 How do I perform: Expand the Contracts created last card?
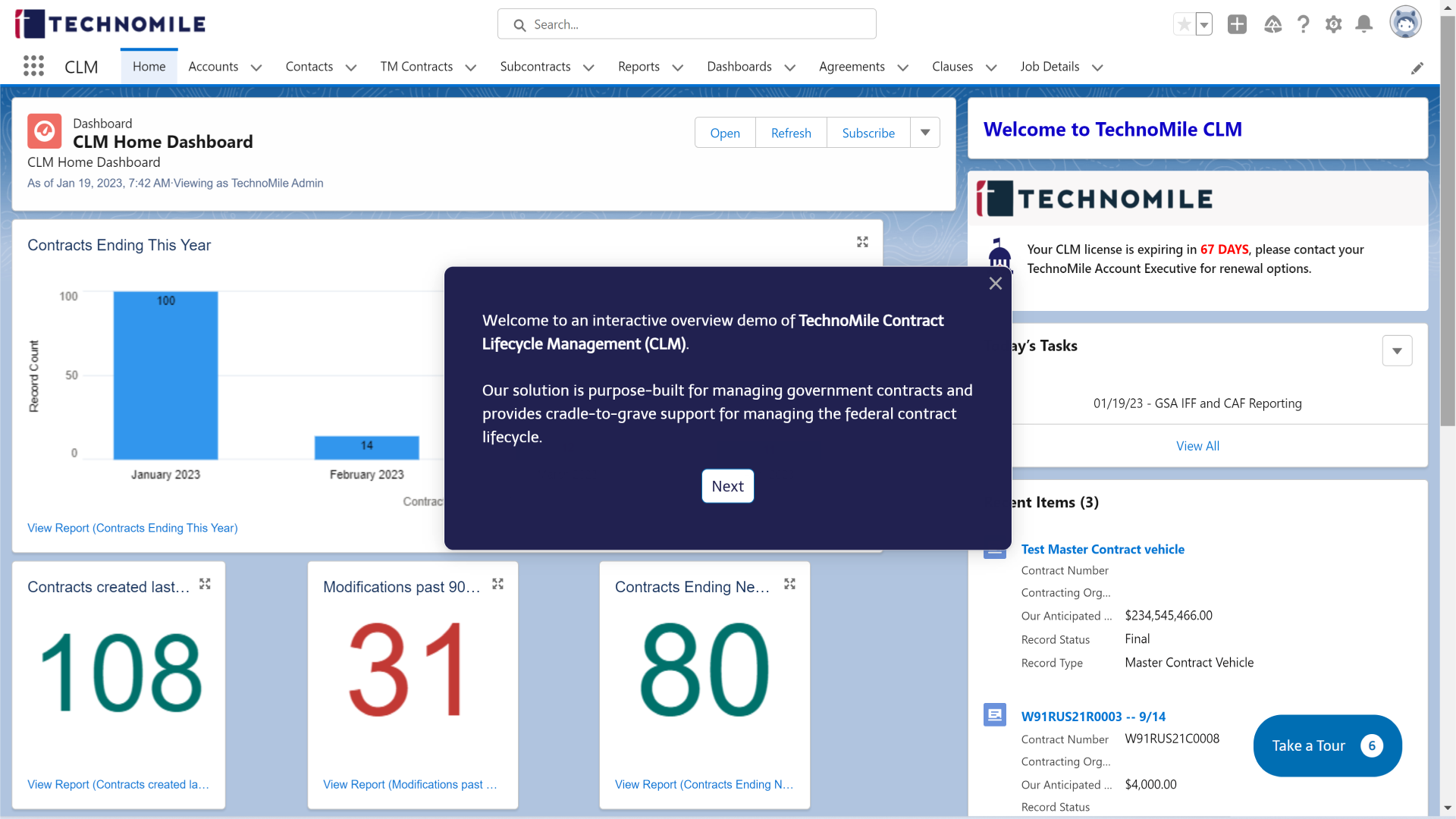[x=205, y=584]
